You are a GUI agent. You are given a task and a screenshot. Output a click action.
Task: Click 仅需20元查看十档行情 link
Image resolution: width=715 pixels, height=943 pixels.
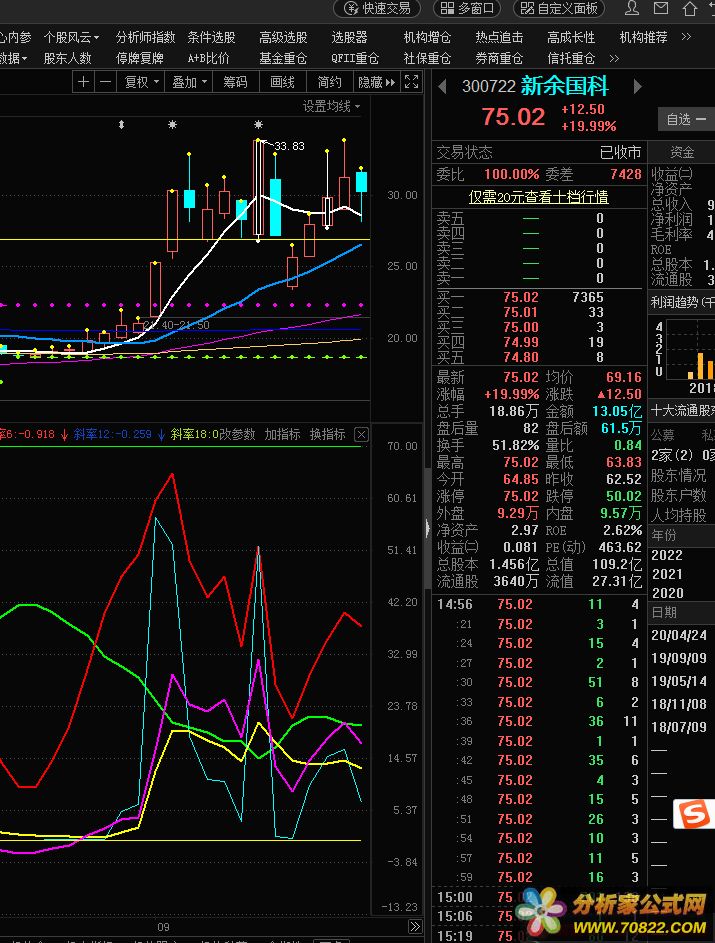point(539,197)
